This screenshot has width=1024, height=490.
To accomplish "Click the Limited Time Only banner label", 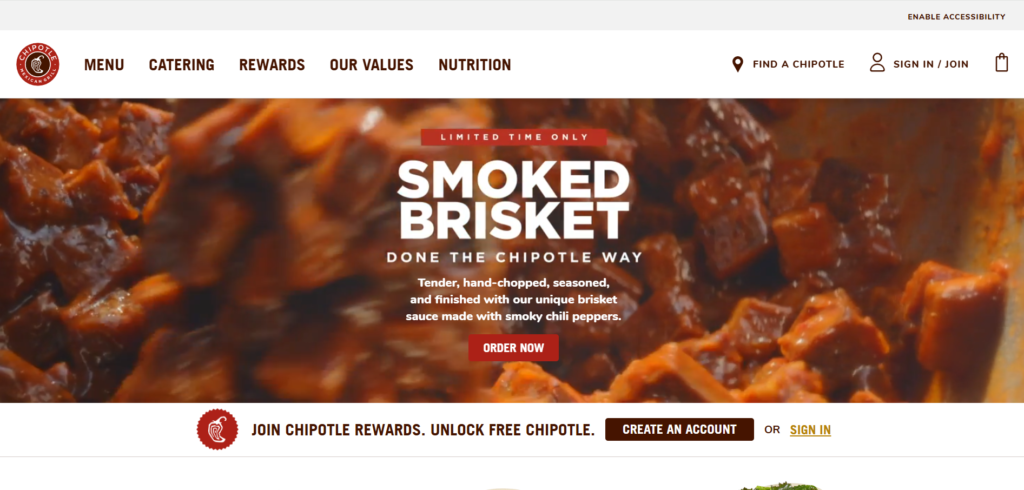I will point(514,137).
